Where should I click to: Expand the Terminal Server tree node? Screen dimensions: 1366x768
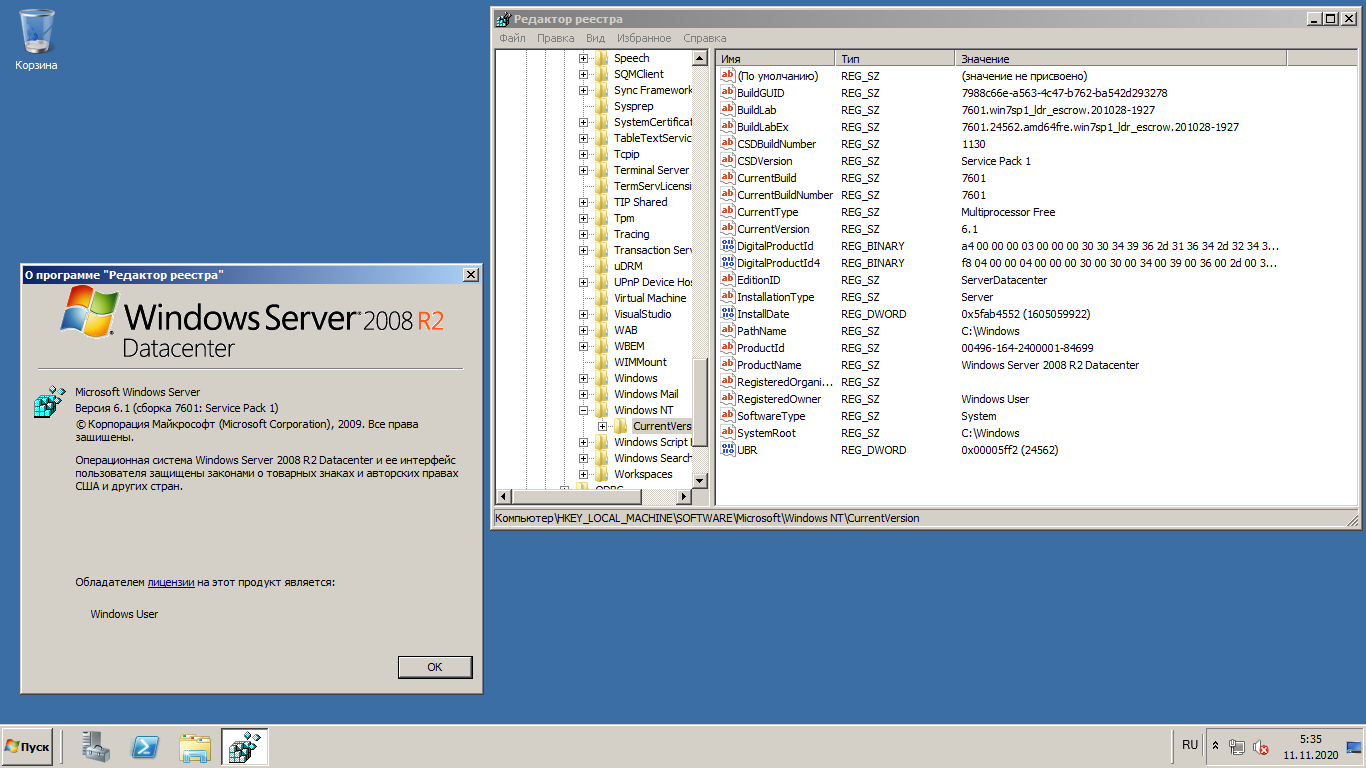[x=583, y=170]
